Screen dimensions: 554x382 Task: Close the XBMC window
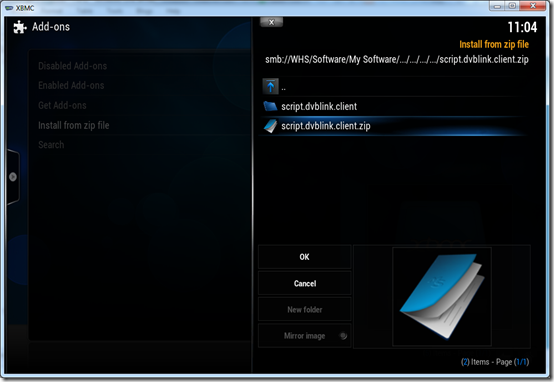pos(533,6)
